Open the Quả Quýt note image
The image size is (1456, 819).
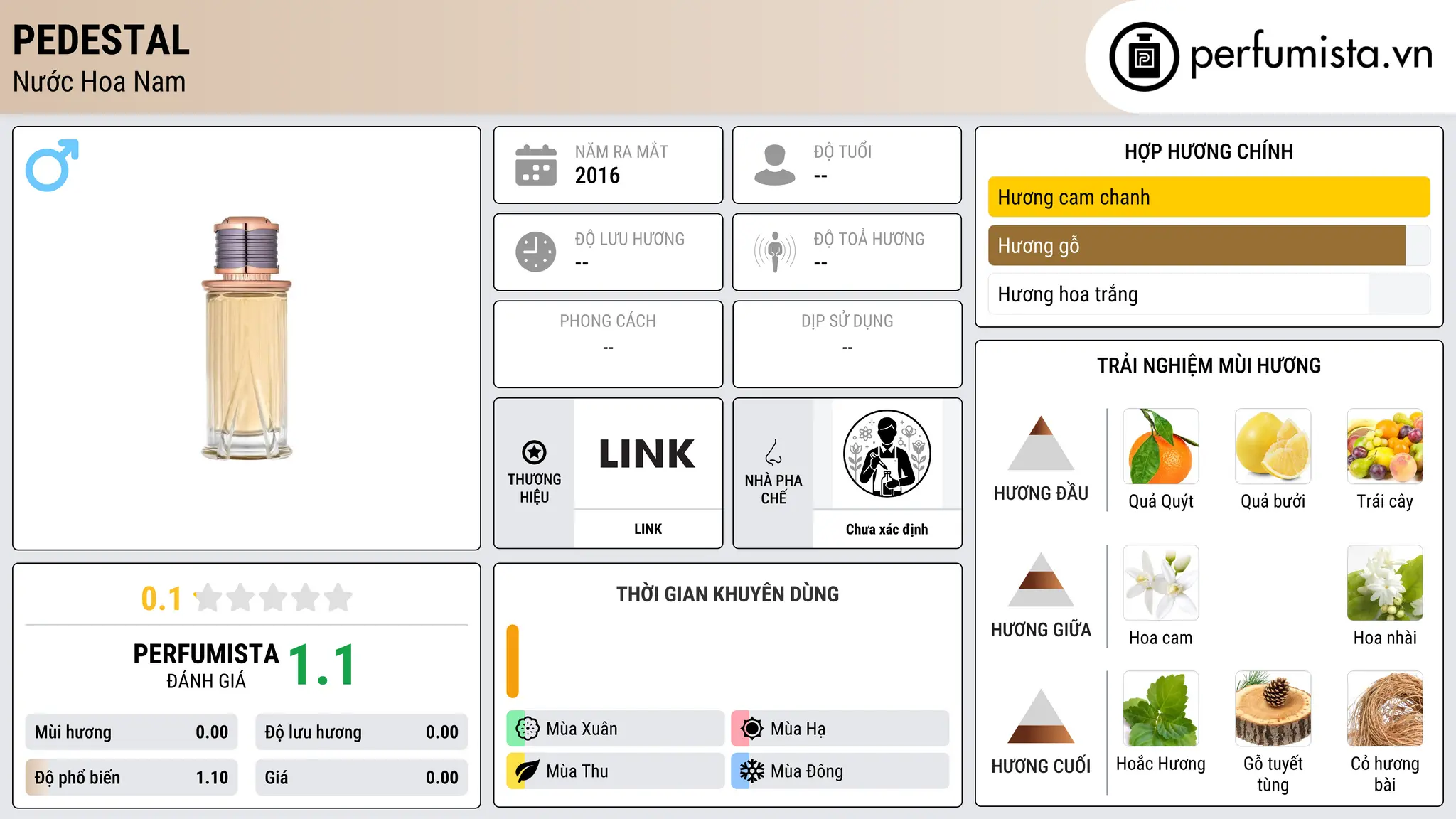click(1161, 446)
